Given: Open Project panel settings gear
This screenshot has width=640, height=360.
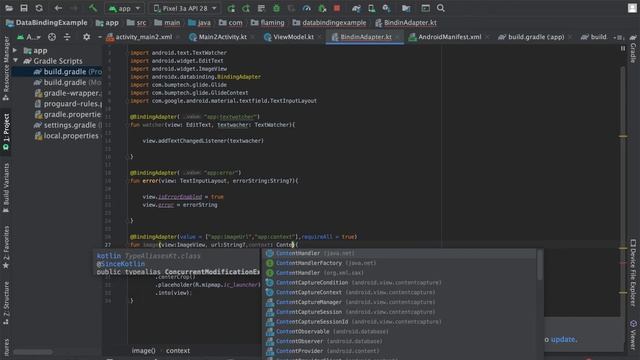Looking at the screenshot, I should click(x=86, y=37).
